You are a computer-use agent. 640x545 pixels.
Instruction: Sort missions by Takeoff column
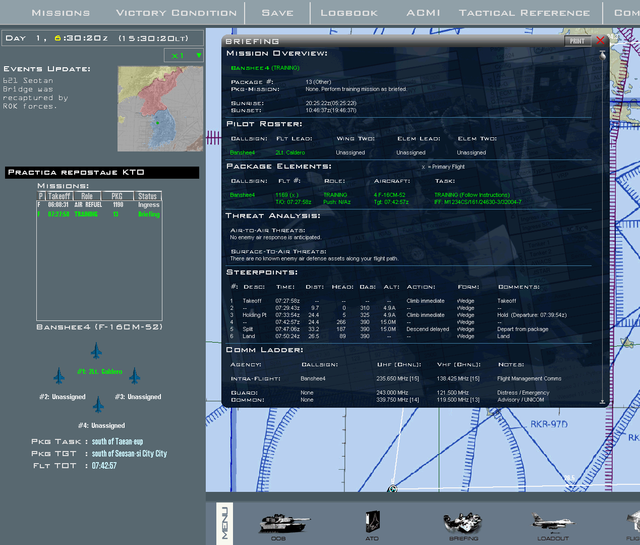click(x=60, y=196)
